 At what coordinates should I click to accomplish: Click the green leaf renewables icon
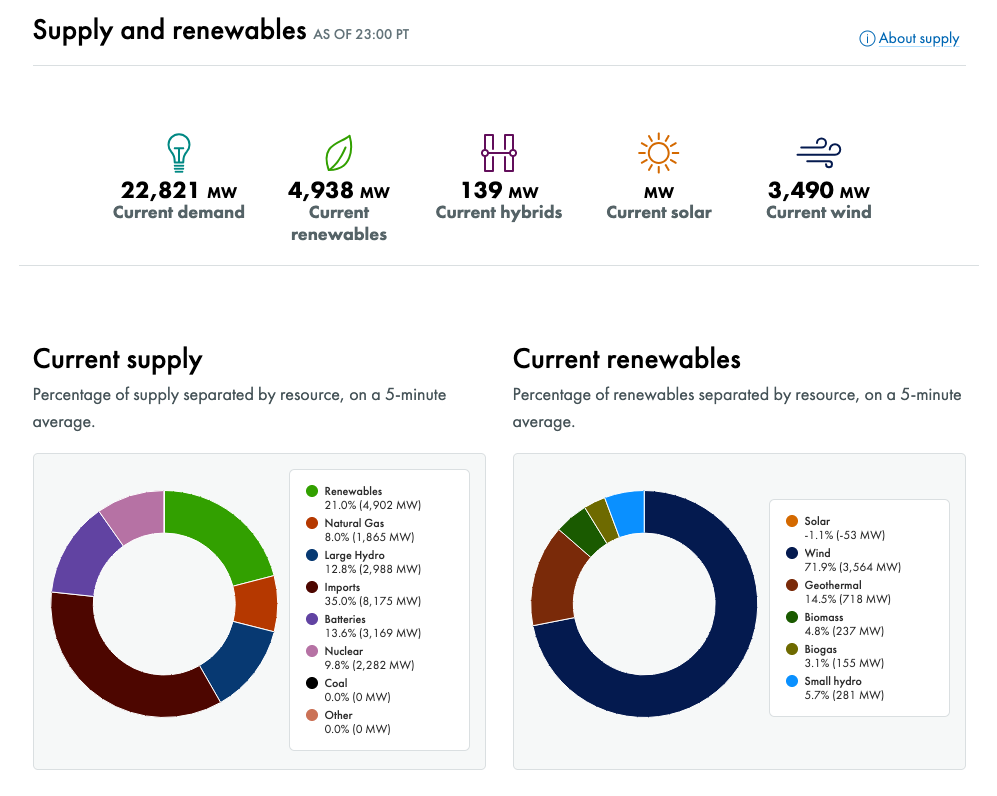coord(339,153)
